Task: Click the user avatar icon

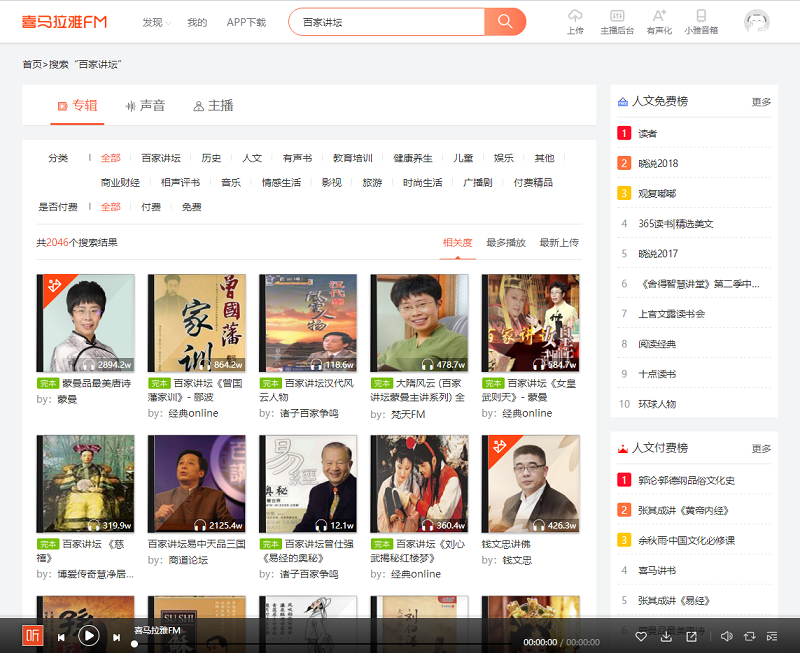Action: [x=757, y=21]
